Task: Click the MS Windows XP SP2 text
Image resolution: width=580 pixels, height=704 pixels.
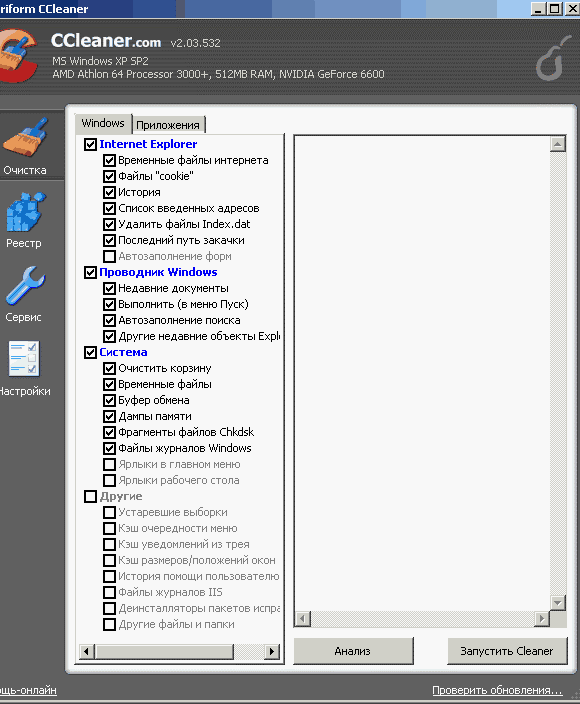Action: point(100,61)
